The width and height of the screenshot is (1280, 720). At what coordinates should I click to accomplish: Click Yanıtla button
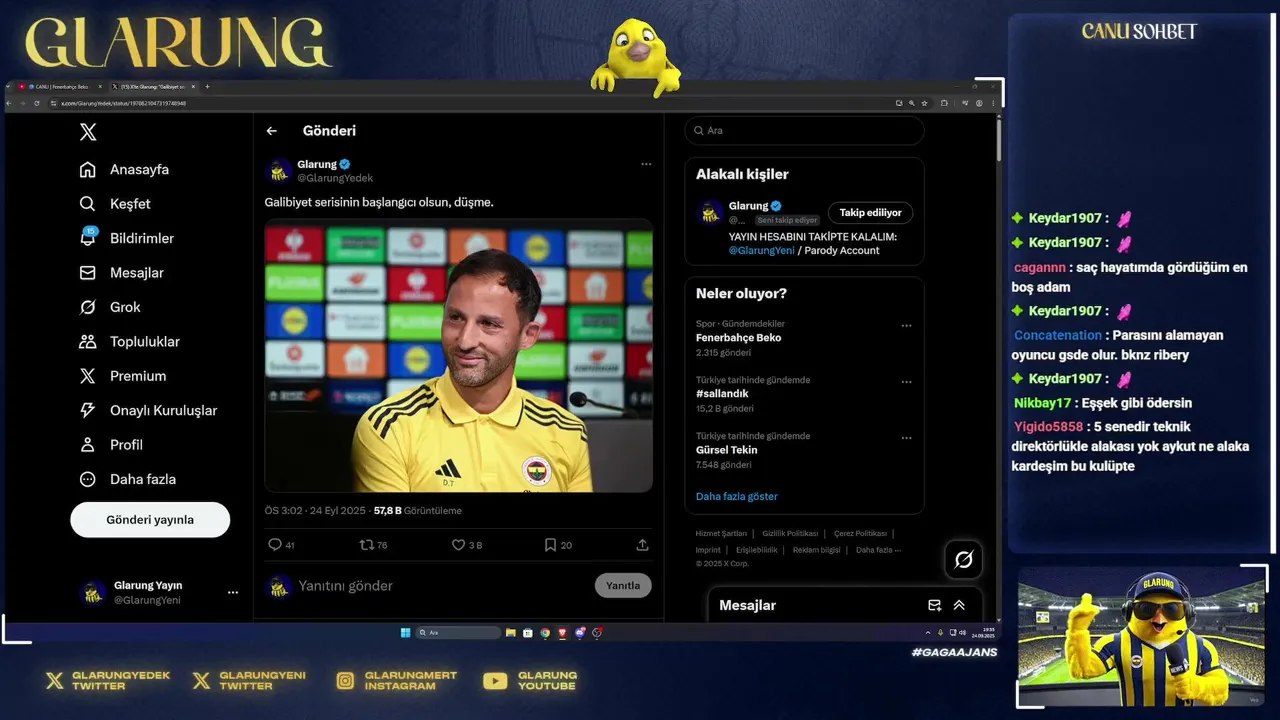623,586
